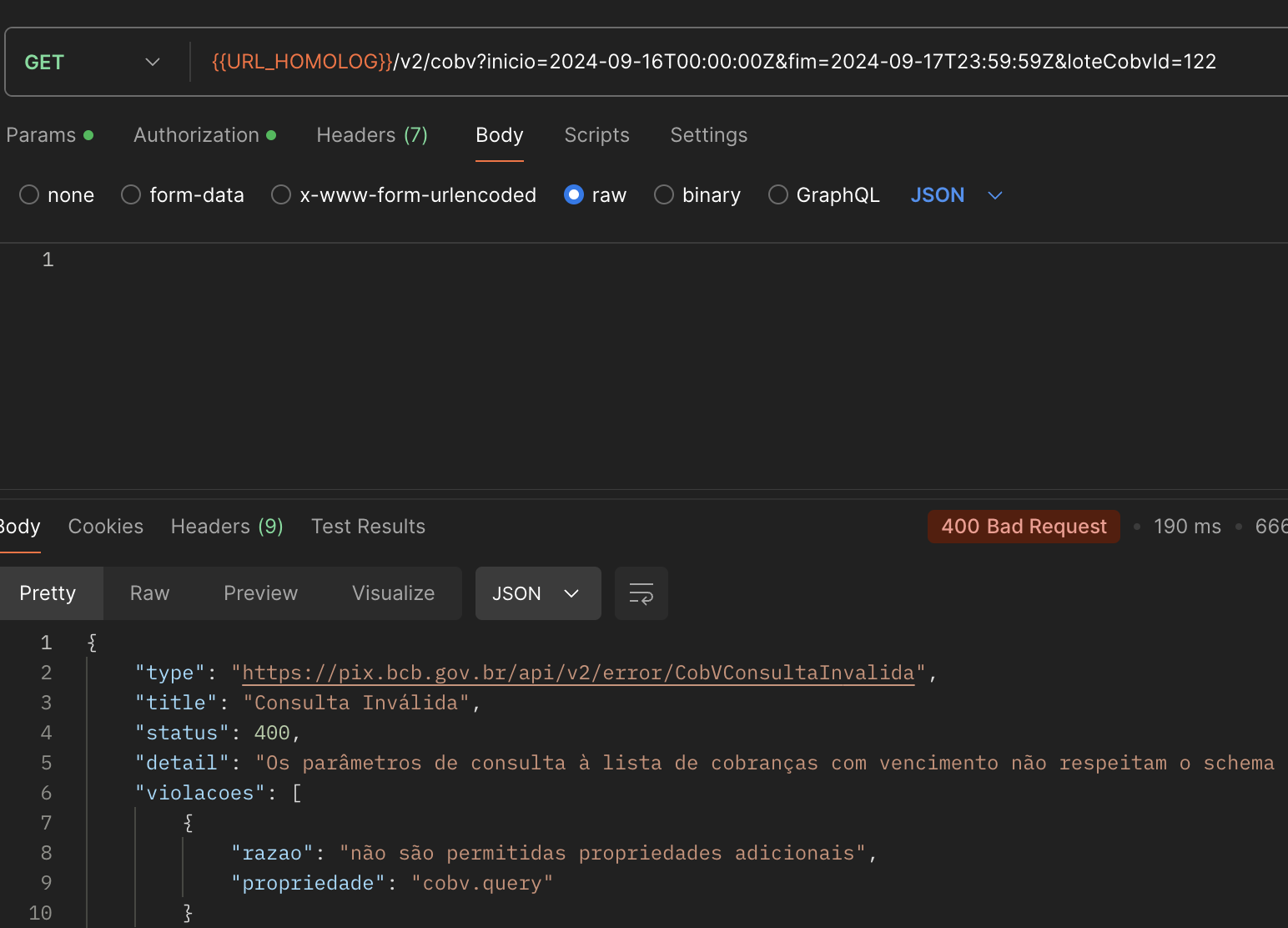Open the request Headers (7) tab

372,135
